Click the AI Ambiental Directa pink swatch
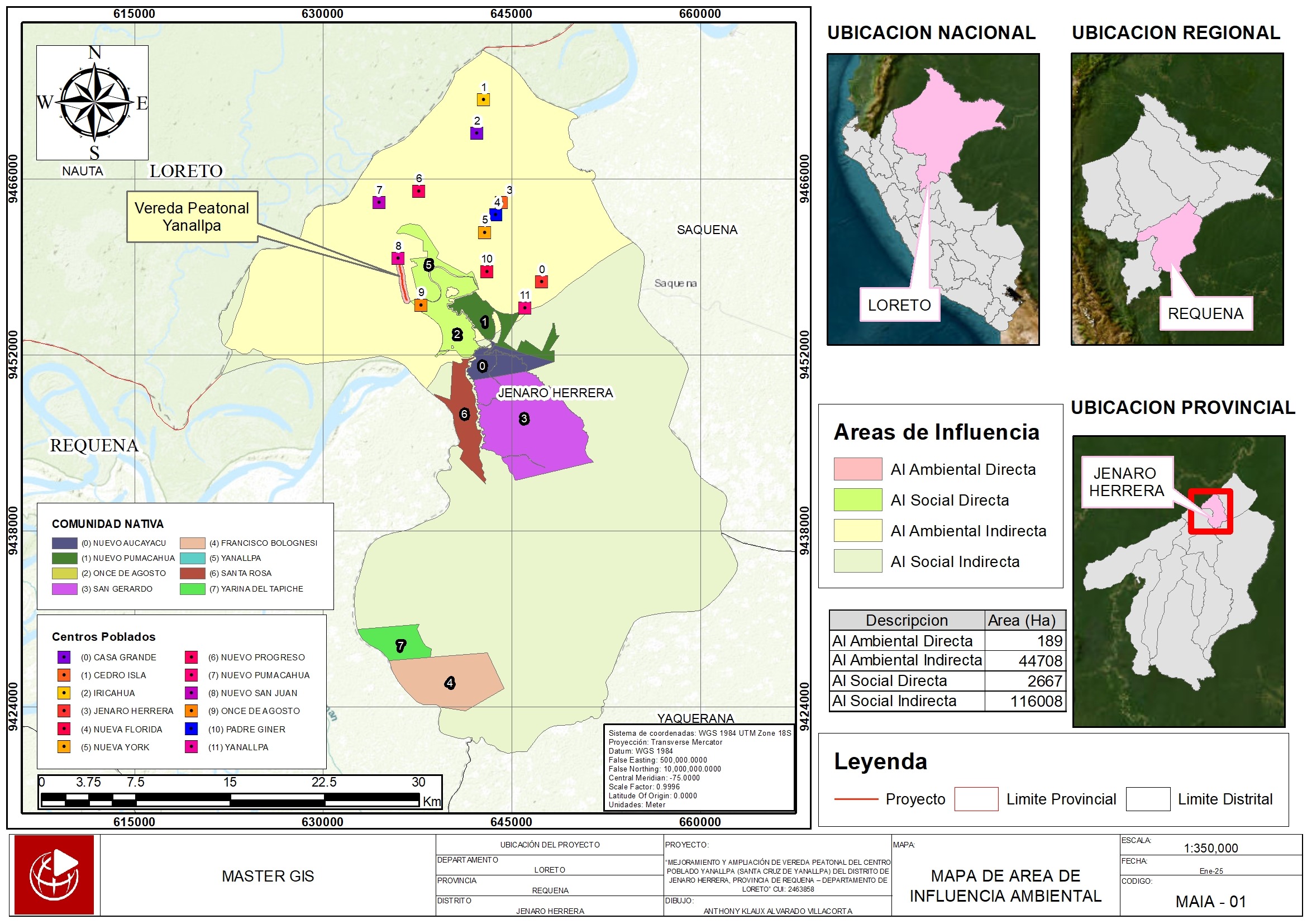Screen dimensions: 1307x924 coord(858,470)
